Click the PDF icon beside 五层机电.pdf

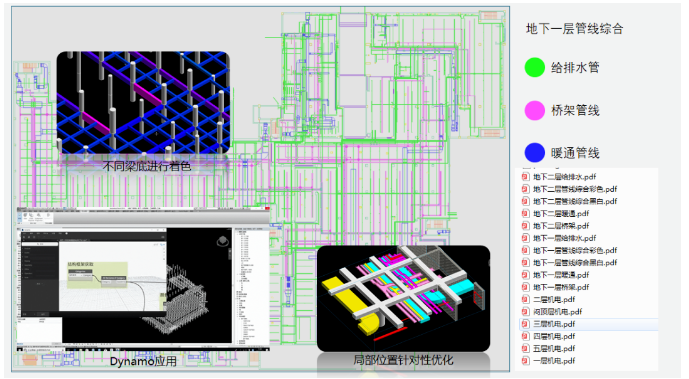point(525,349)
